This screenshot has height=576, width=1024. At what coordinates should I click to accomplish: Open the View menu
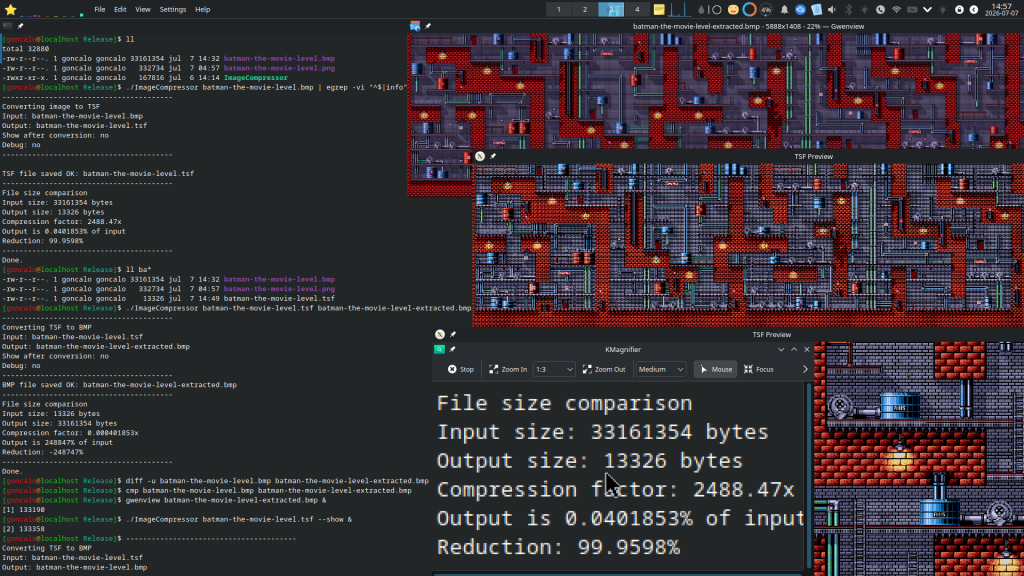click(x=142, y=10)
